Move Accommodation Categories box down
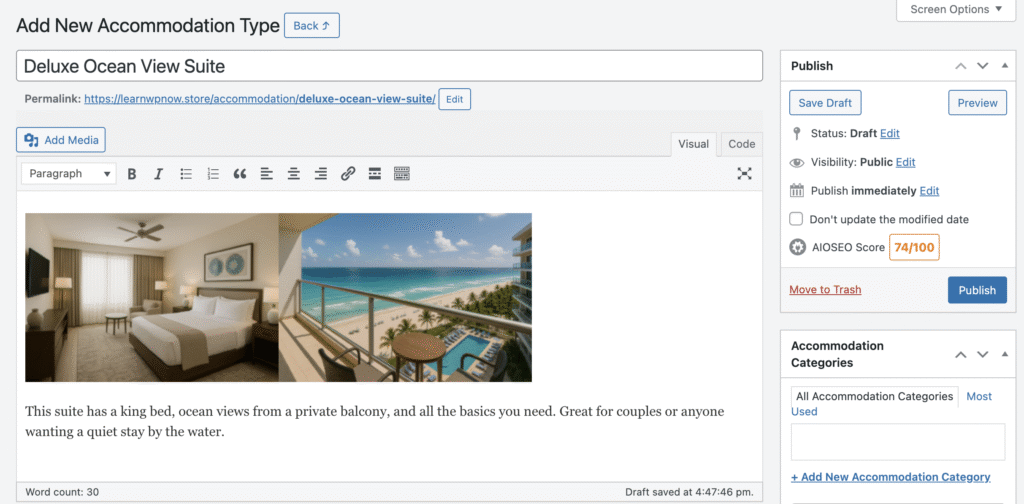Image resolution: width=1024 pixels, height=504 pixels. pyautogui.click(x=983, y=354)
